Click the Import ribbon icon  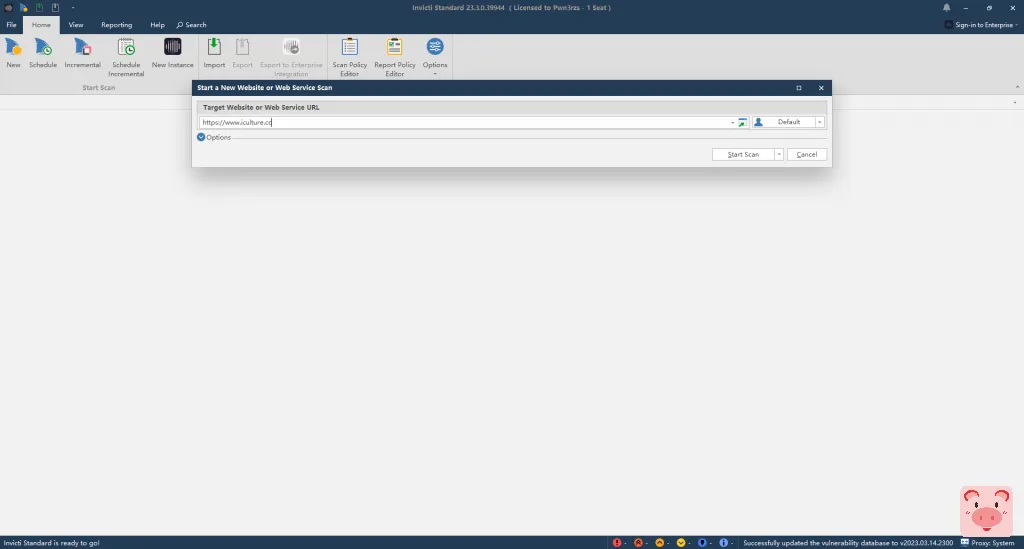coord(214,53)
